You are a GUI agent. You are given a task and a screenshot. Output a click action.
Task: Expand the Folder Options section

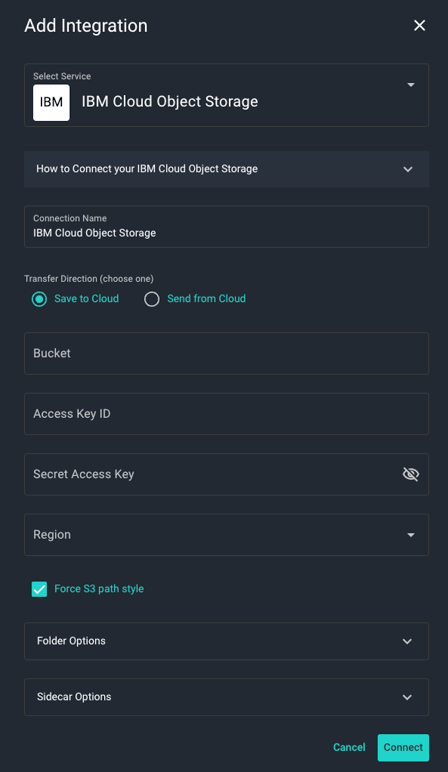click(226, 641)
